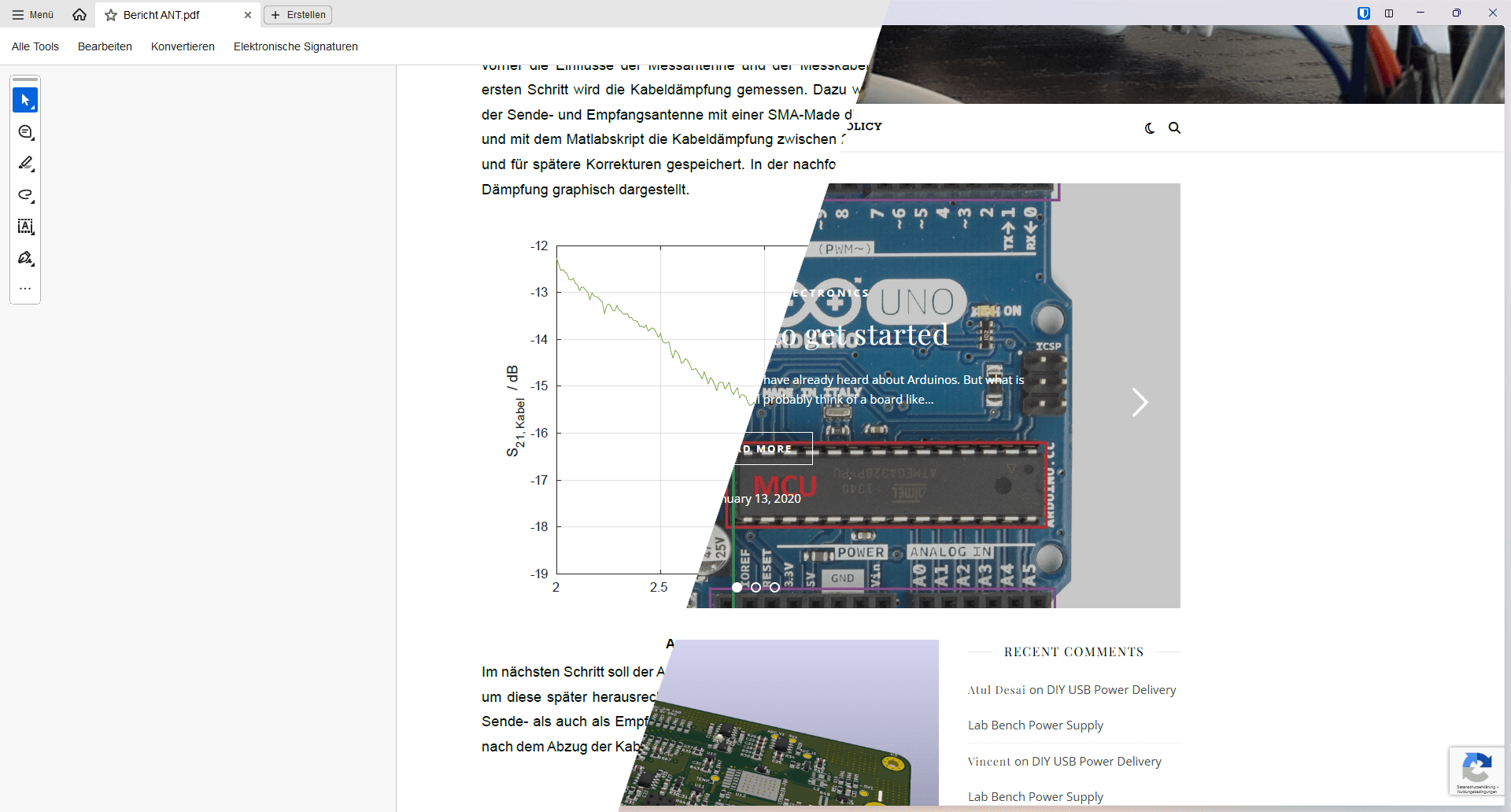Toggle dark mode with the moon icon
Viewport: 1511px width, 812px height.
[x=1150, y=128]
